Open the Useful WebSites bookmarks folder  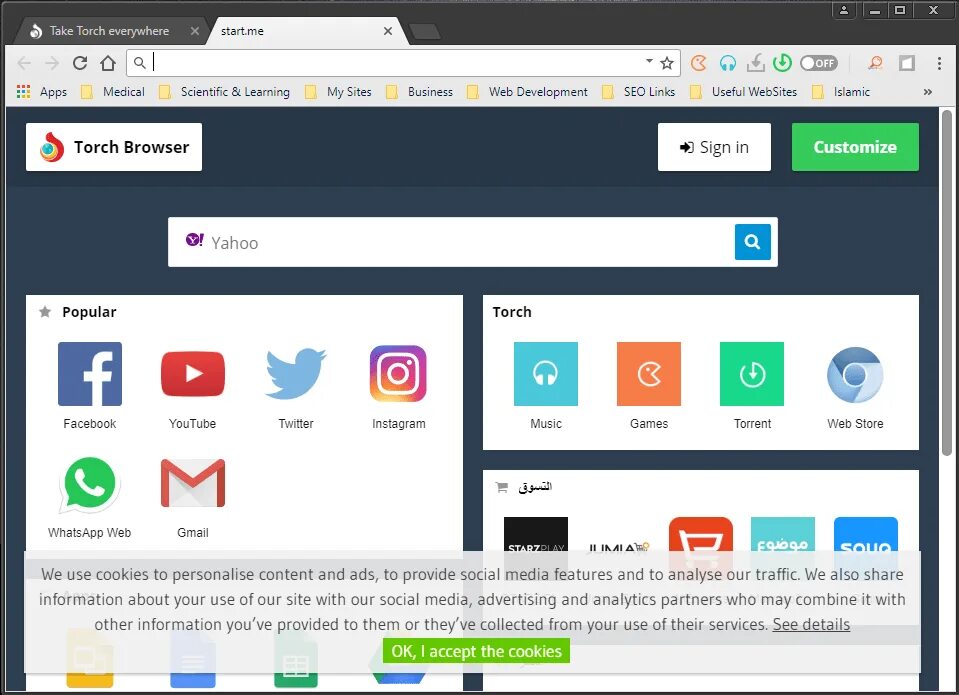click(x=743, y=92)
